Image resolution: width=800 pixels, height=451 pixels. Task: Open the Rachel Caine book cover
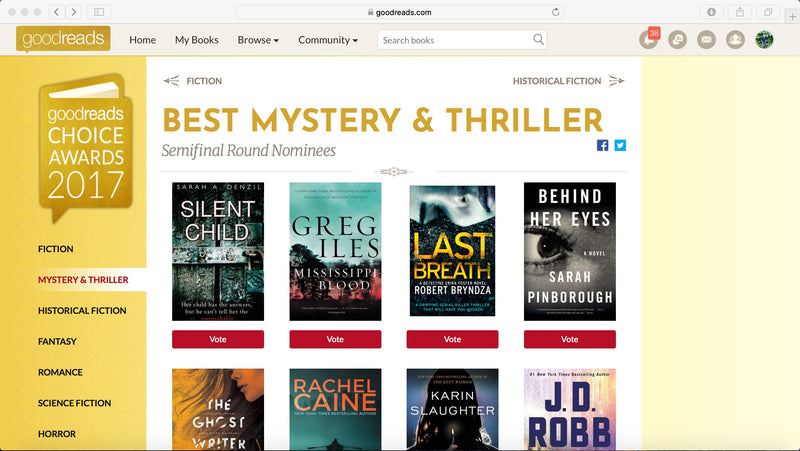click(335, 410)
